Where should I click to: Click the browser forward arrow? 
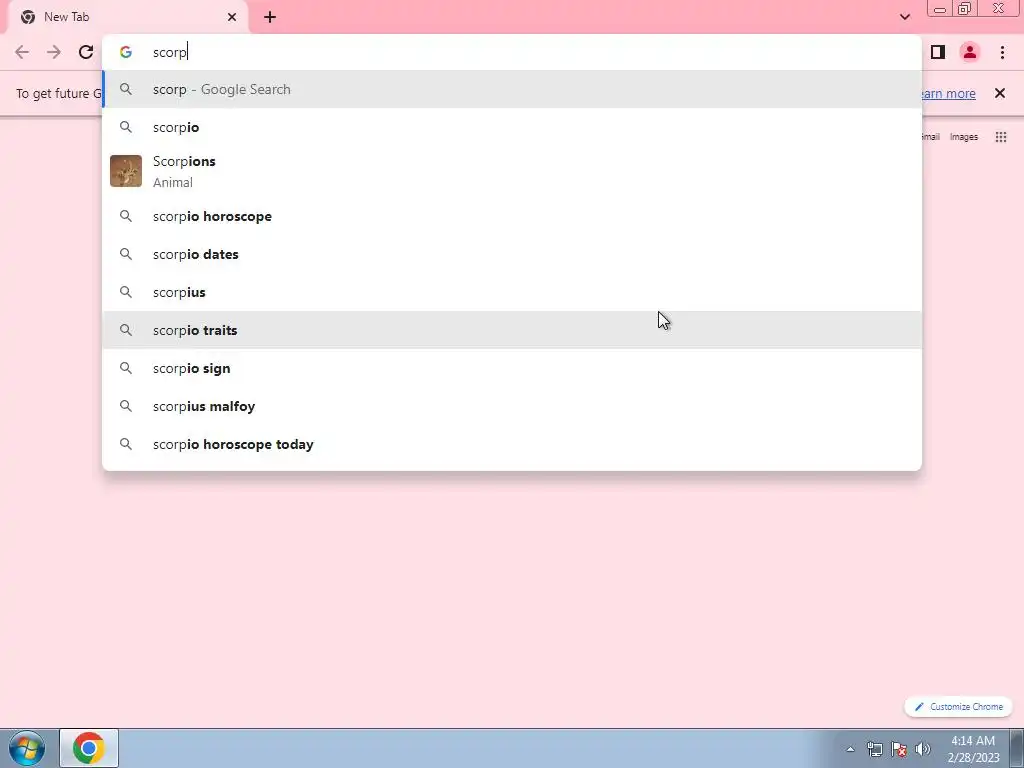click(54, 52)
